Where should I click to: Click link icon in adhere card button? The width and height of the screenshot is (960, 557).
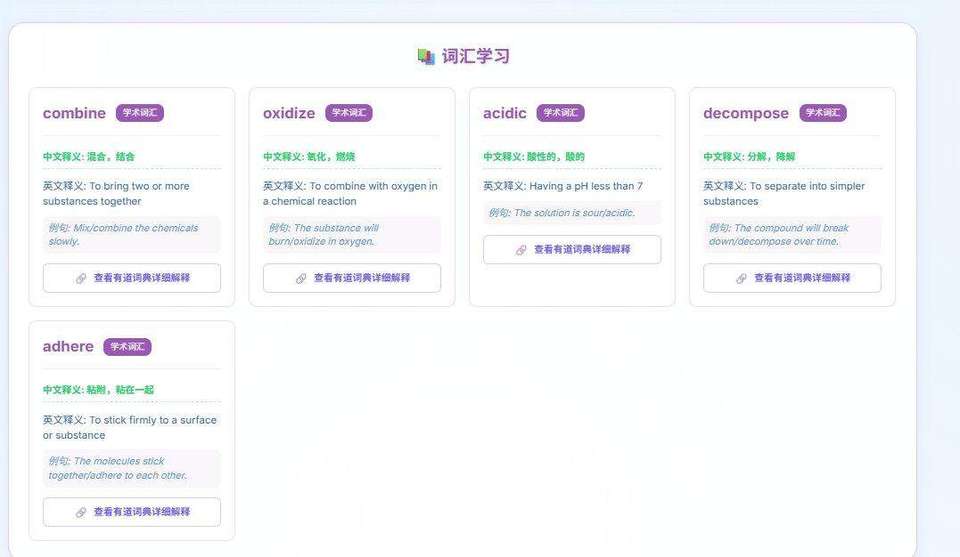[x=81, y=512]
